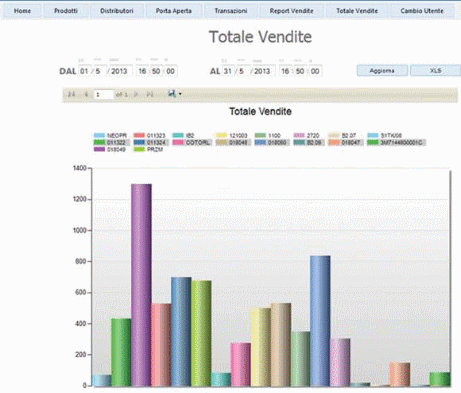This screenshot has width=461, height=393.
Task: Click the DAL day field
Action: pyautogui.click(x=85, y=71)
